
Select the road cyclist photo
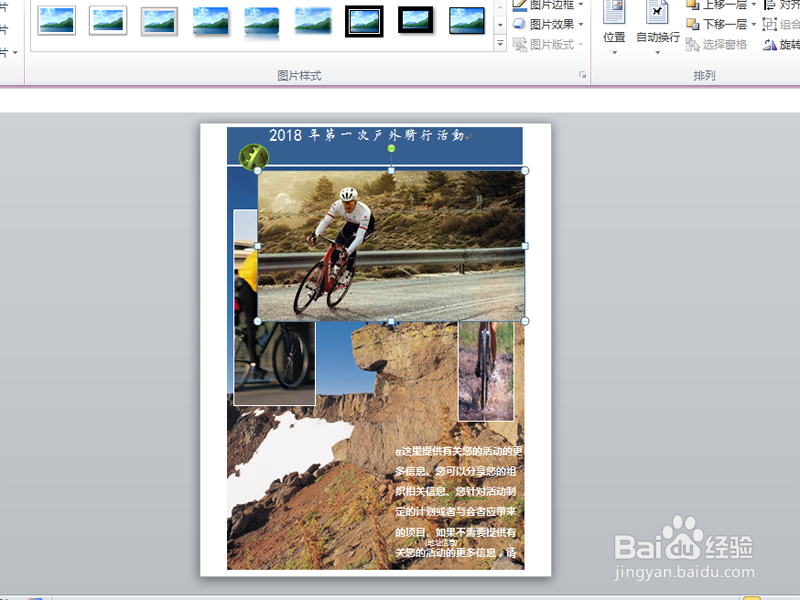(x=391, y=246)
